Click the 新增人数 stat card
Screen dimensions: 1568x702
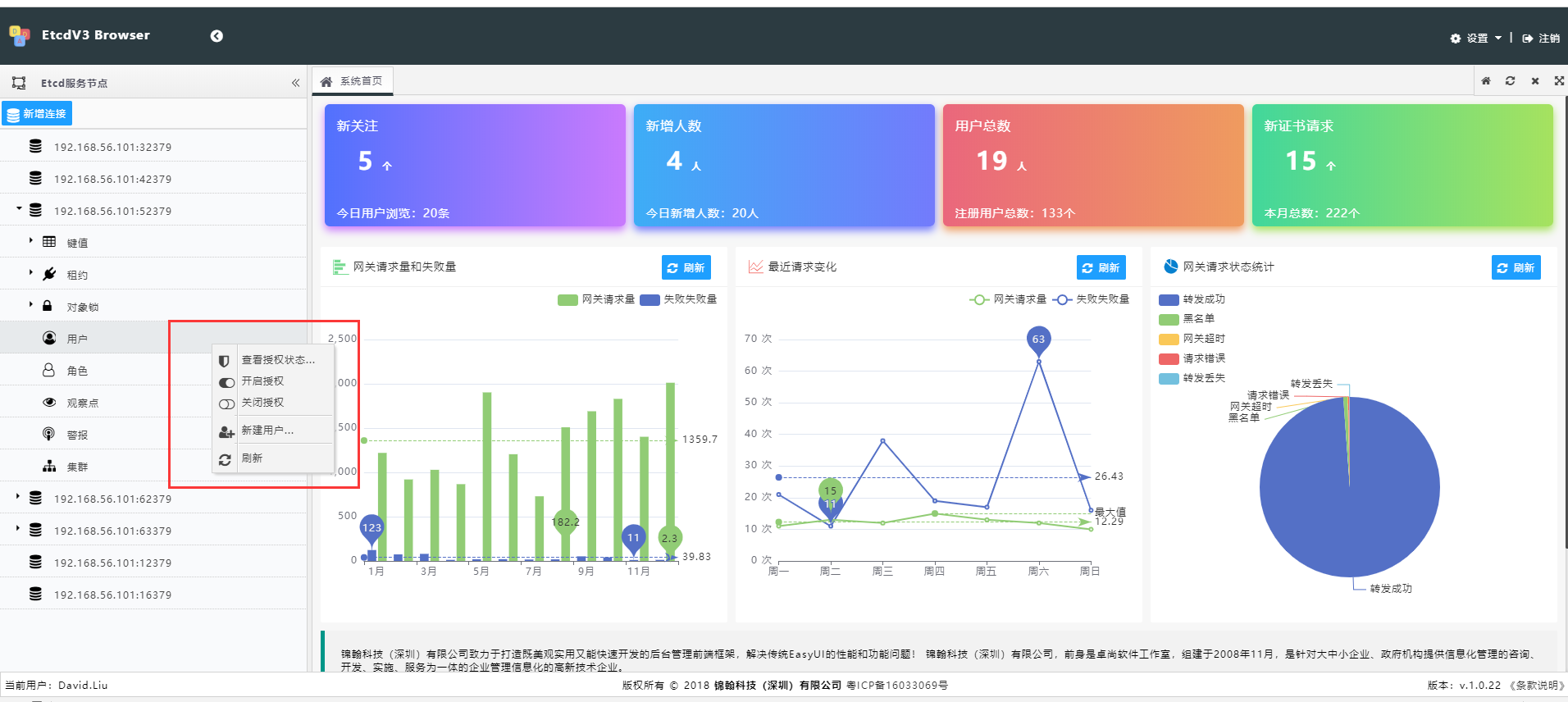coord(784,165)
